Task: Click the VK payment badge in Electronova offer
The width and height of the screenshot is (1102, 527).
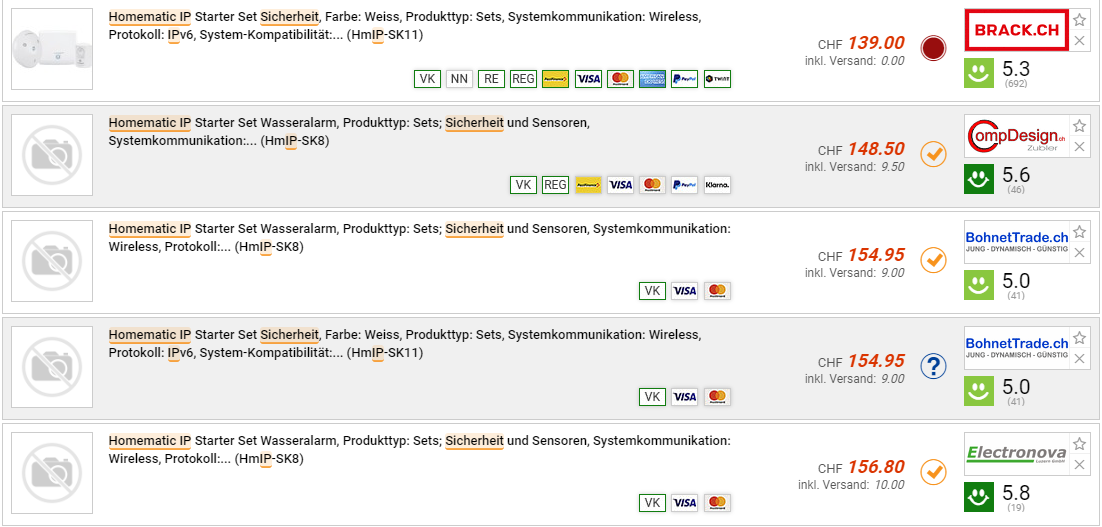Action: click(652, 503)
